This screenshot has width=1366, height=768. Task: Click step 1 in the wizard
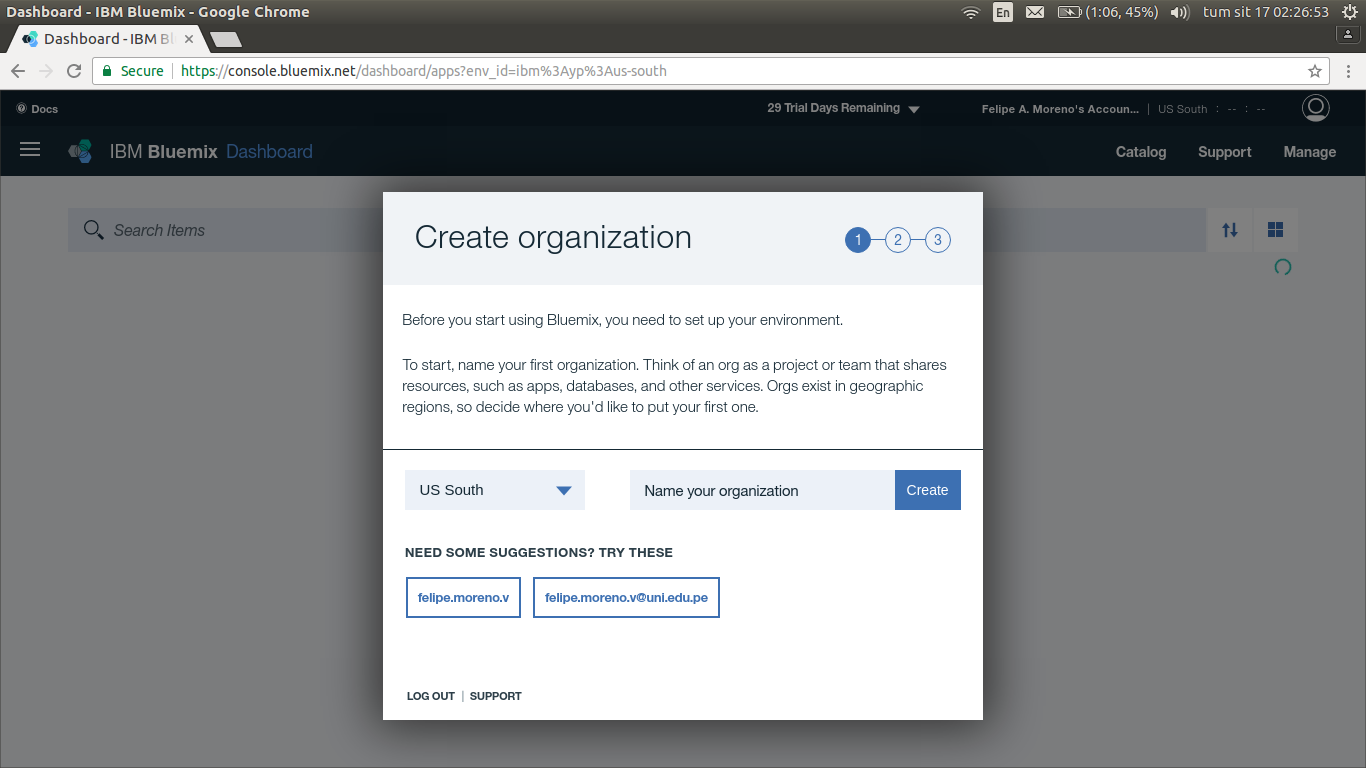pyautogui.click(x=858, y=240)
